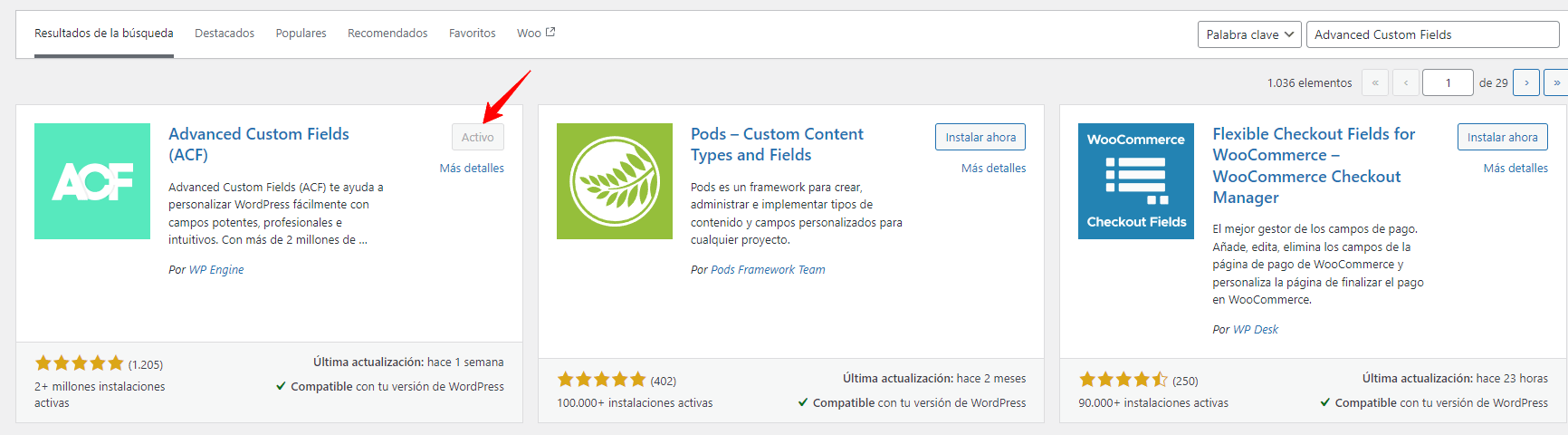Click the Pods leaf logo icon

tap(615, 181)
